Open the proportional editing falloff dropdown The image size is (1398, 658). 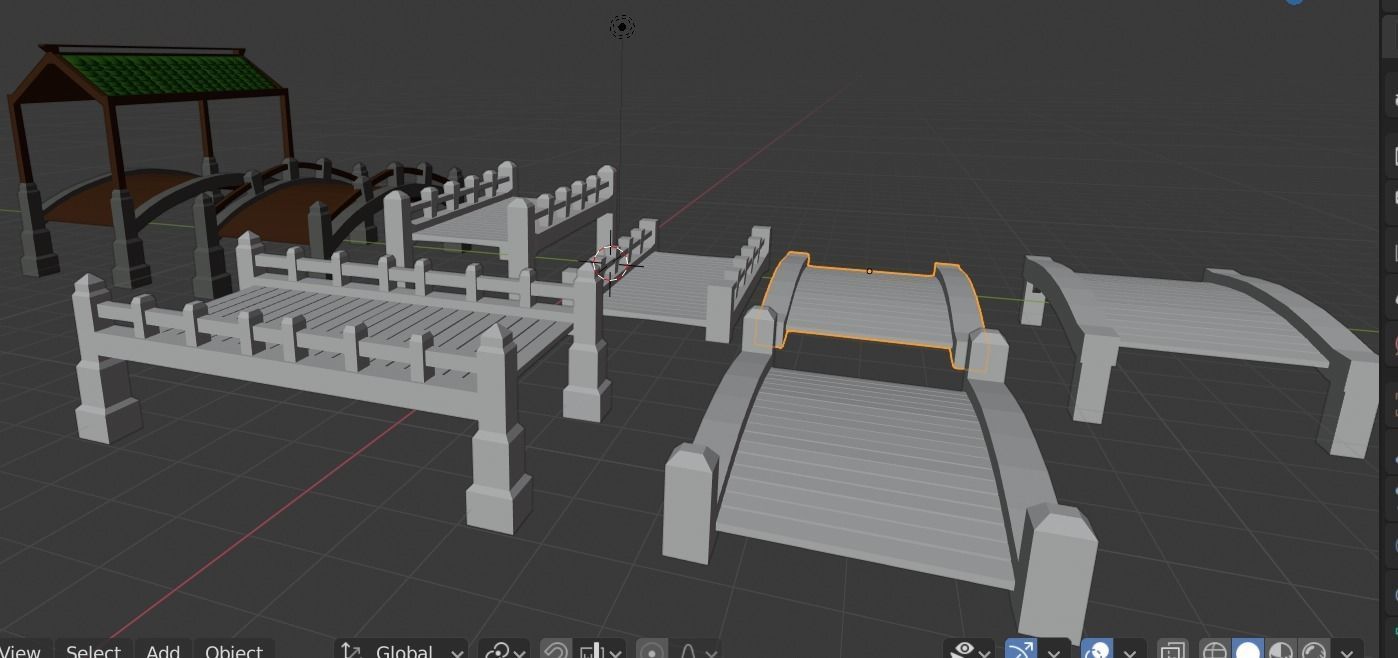point(697,650)
